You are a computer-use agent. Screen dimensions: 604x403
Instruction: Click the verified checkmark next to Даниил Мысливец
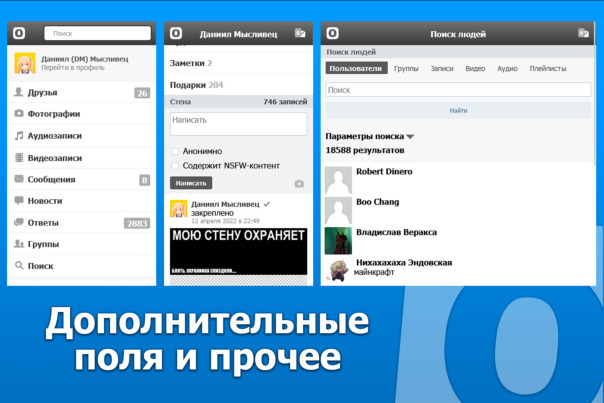(x=267, y=204)
